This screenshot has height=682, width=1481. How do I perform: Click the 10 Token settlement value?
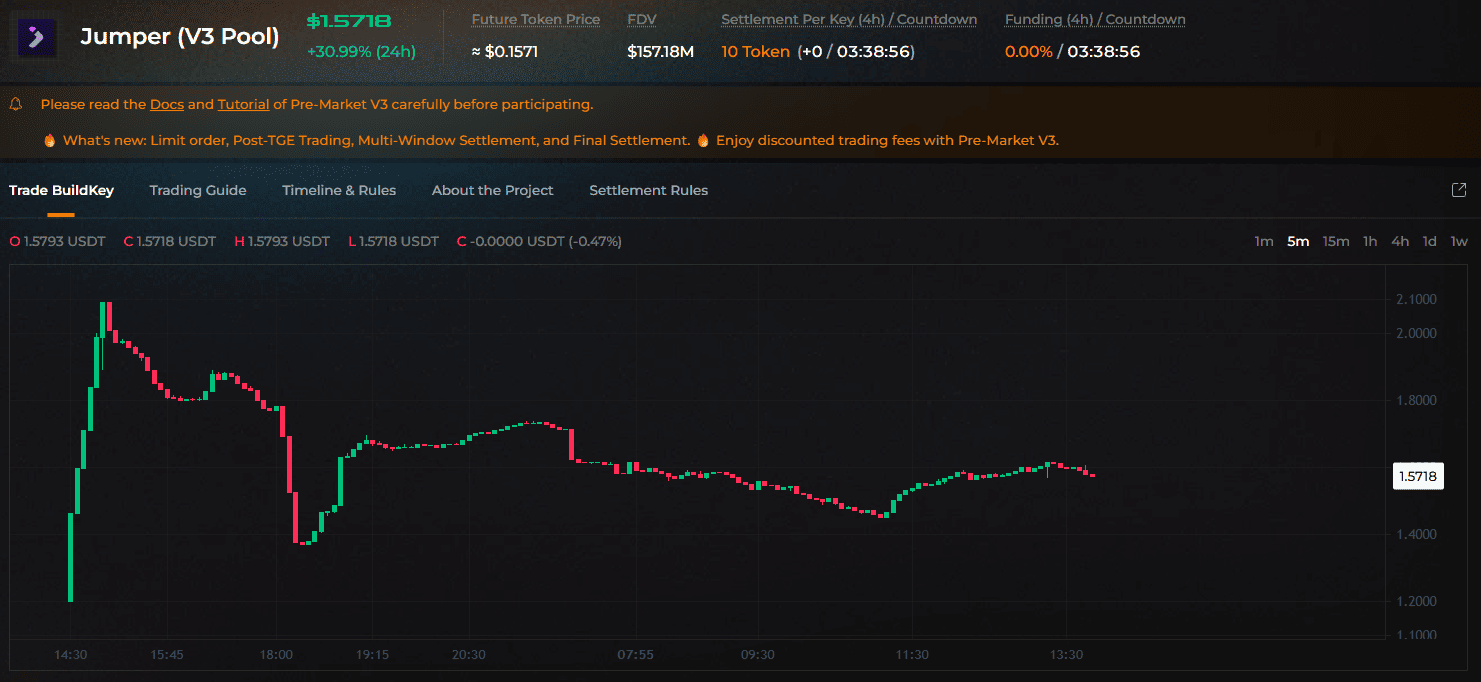point(755,51)
